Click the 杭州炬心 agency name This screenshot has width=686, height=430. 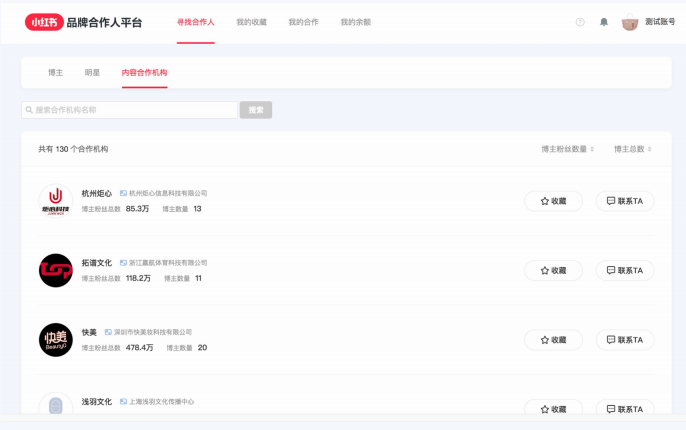click(x=97, y=193)
